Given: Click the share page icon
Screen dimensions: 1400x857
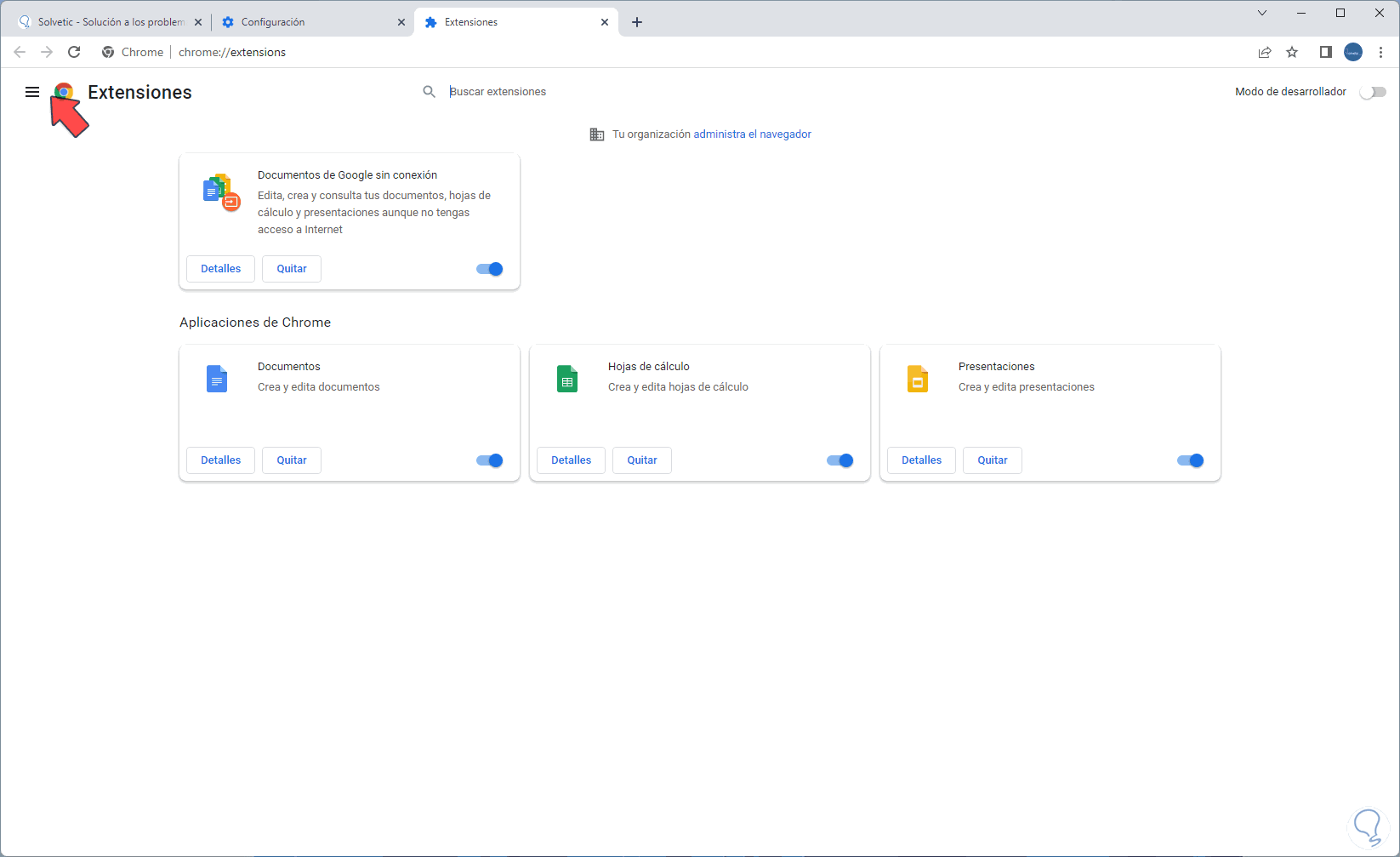Looking at the screenshot, I should (1265, 52).
